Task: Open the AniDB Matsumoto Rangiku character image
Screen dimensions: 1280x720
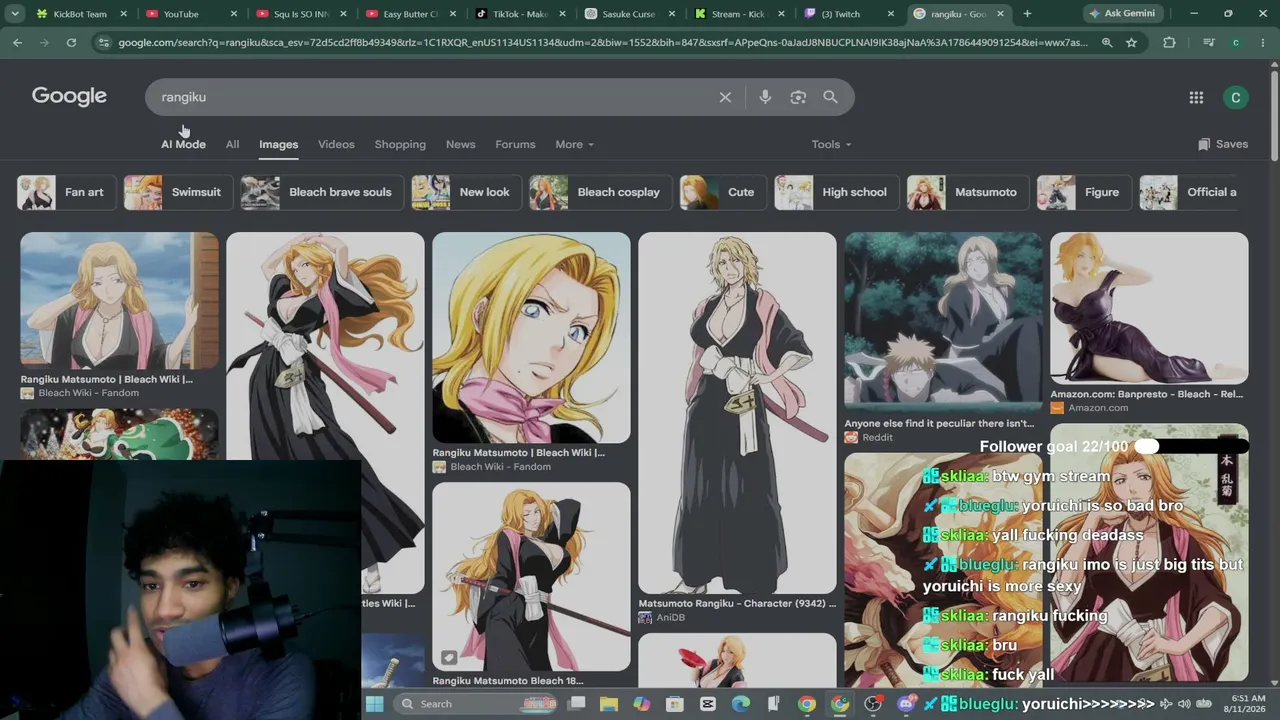Action: 737,412
